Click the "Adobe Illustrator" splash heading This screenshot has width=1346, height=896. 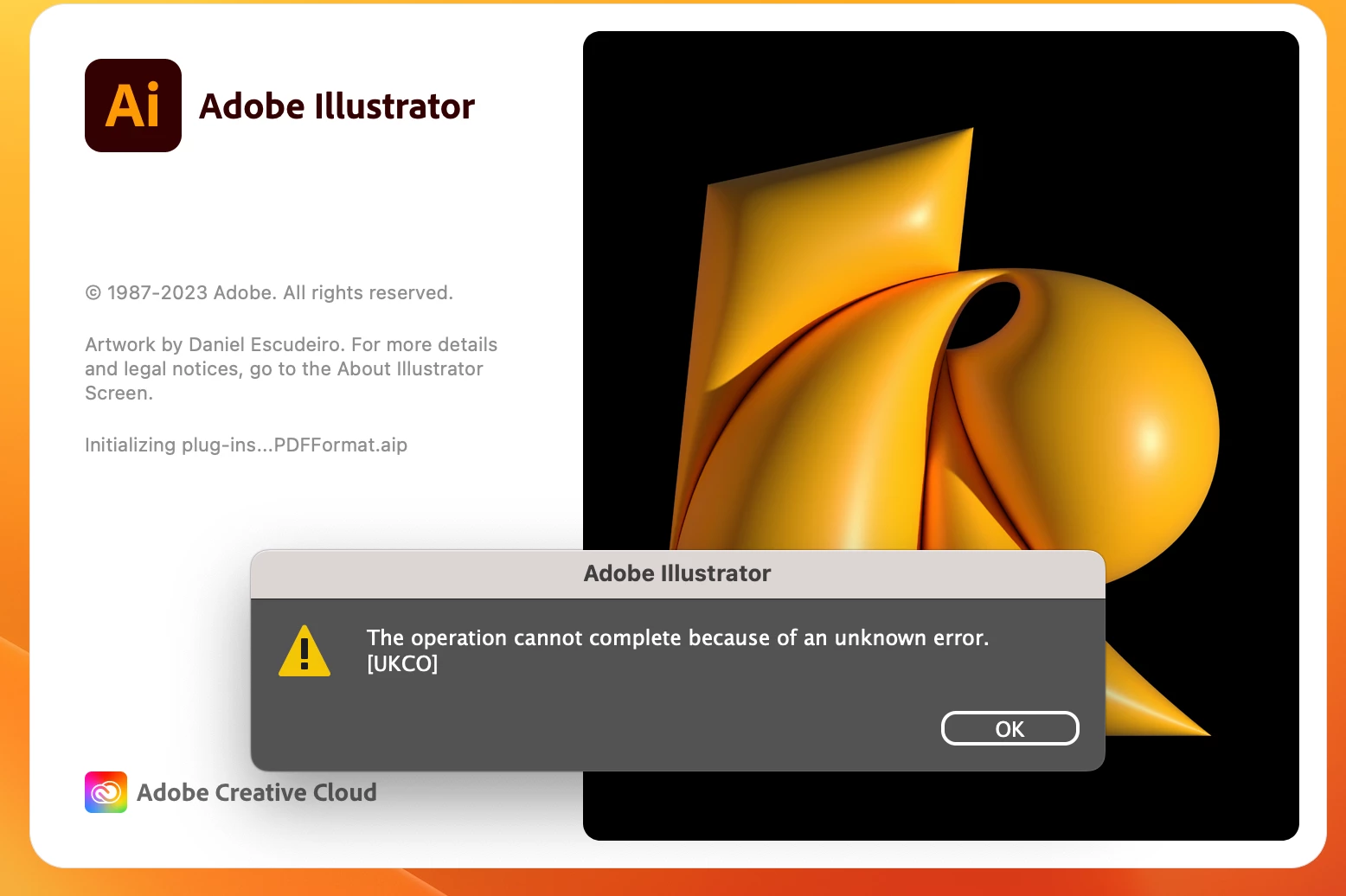click(x=337, y=106)
